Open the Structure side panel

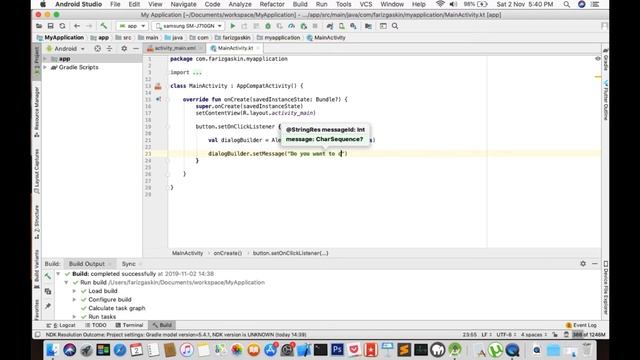(x=37, y=222)
